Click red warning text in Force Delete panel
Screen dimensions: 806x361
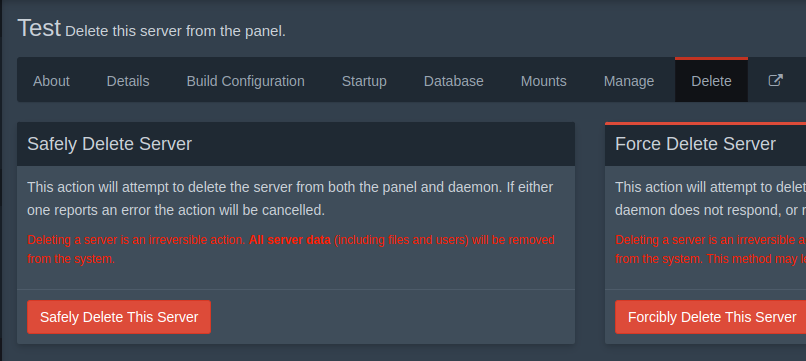pyautogui.click(x=710, y=249)
